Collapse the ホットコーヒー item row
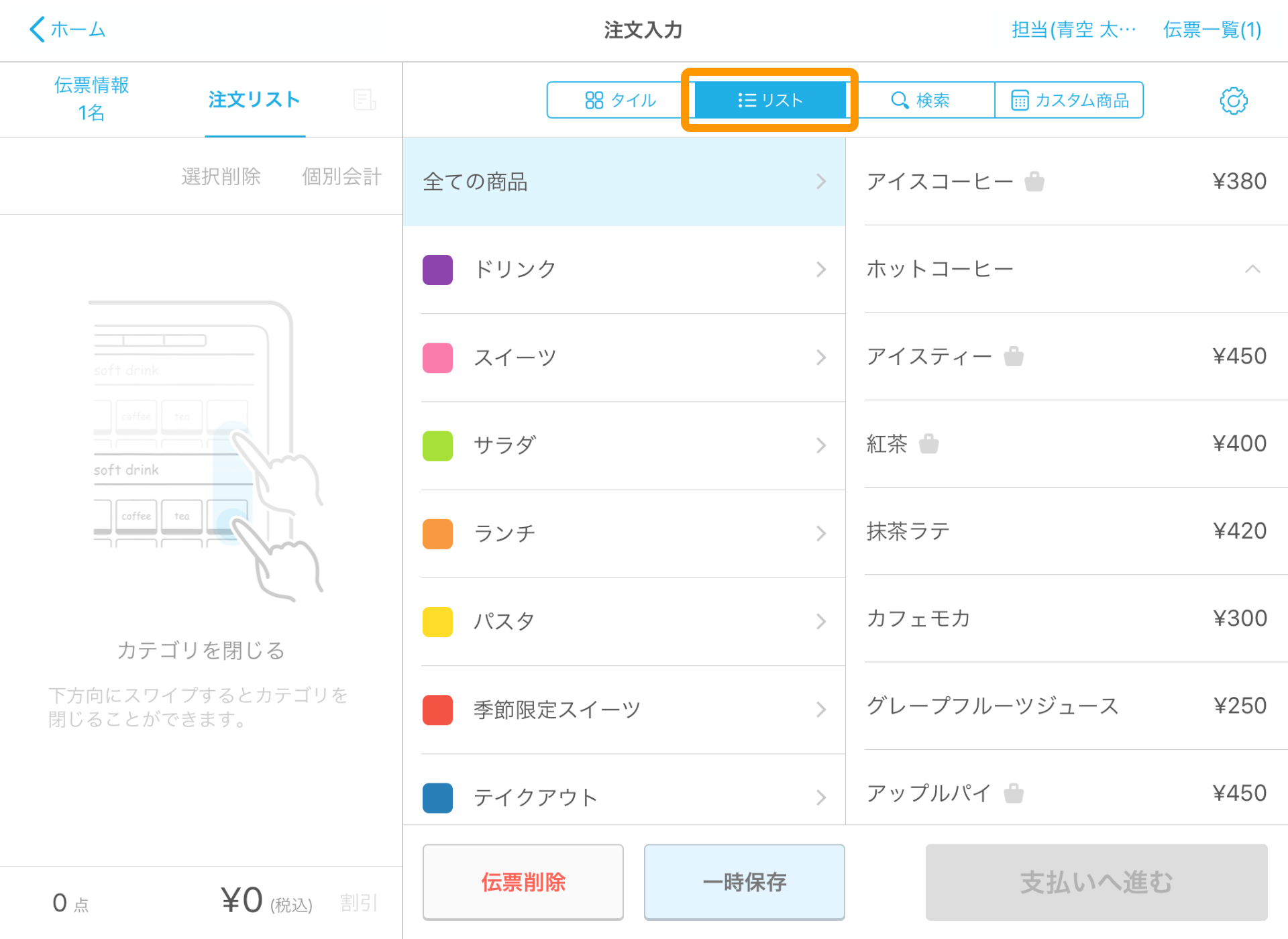The width and height of the screenshot is (1288, 939). [1252, 269]
